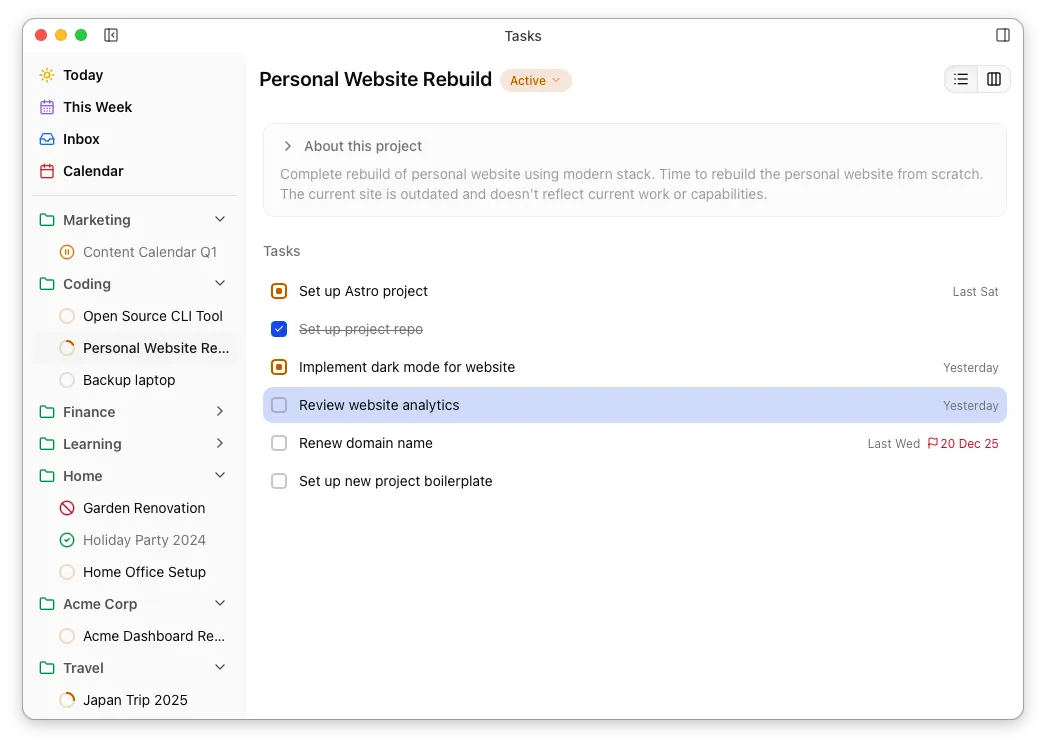The image size is (1046, 746).
Task: Mark Set up new project boilerplate complete
Action: click(x=279, y=481)
